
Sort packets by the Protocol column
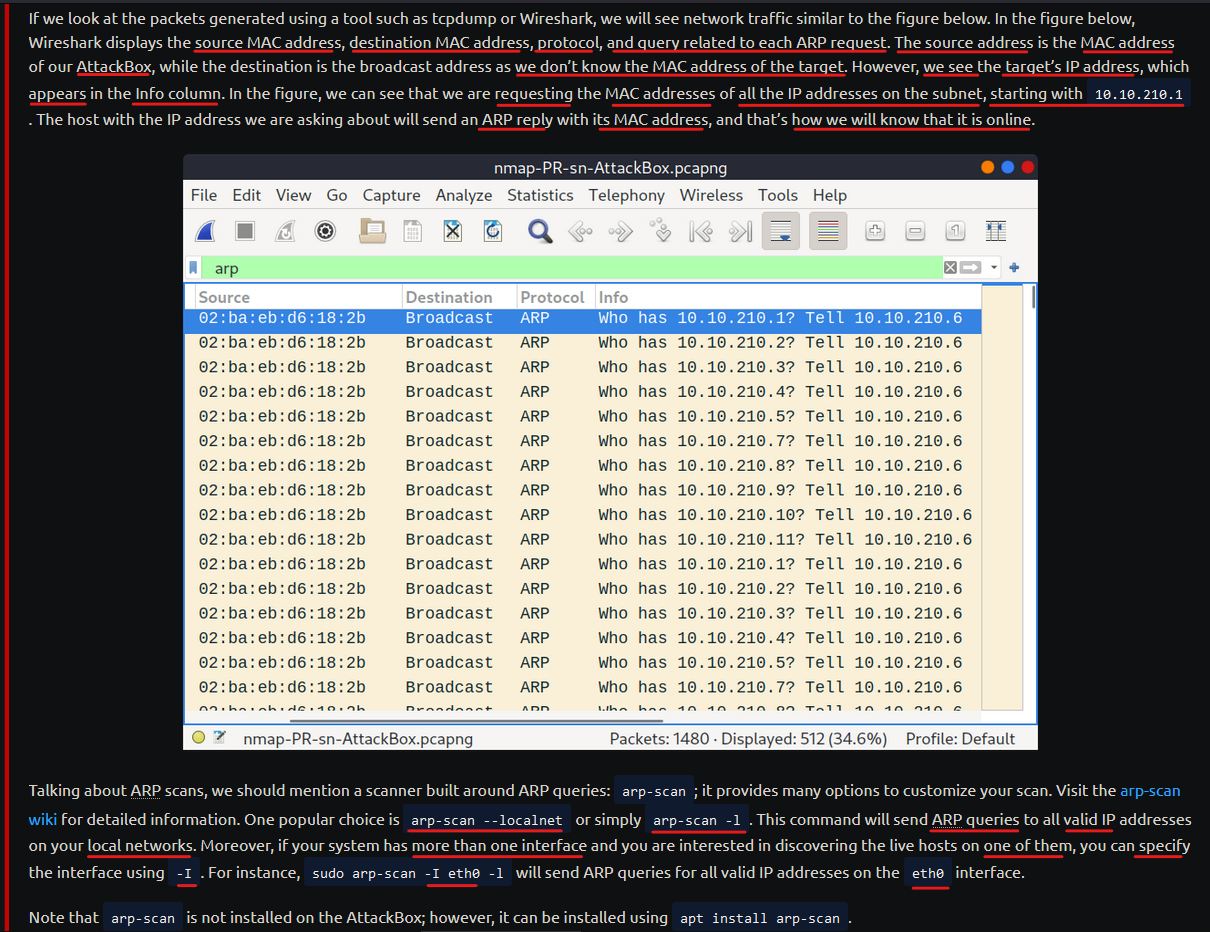[x=556, y=297]
